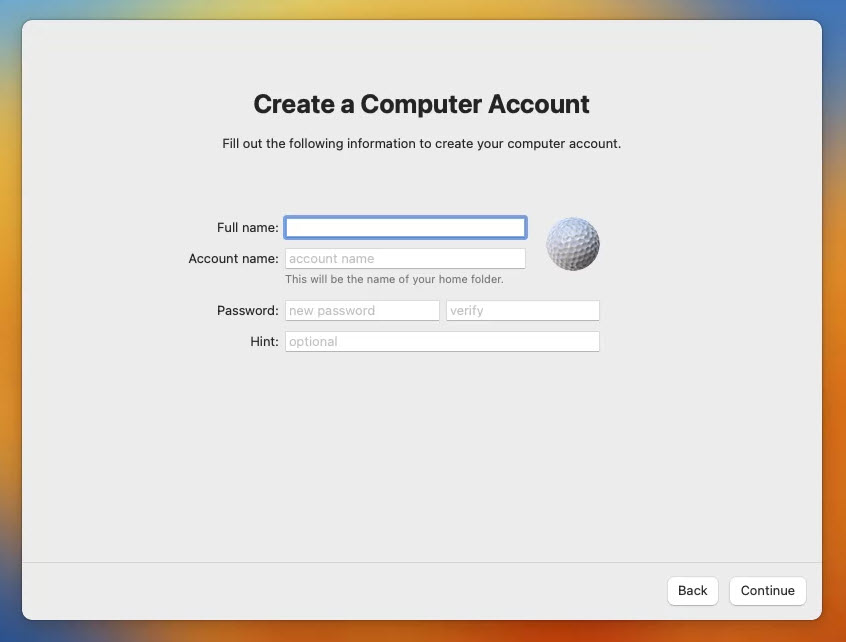
Task: Click the 'Create a Computer Account' heading
Action: coord(421,104)
